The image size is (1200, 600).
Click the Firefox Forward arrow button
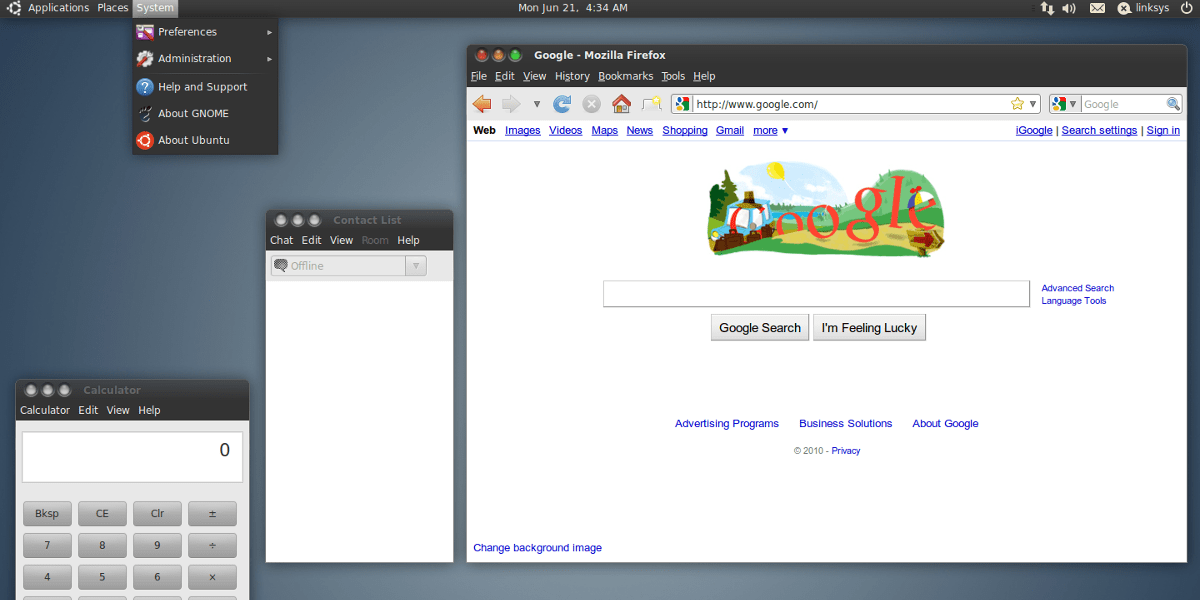coord(511,104)
